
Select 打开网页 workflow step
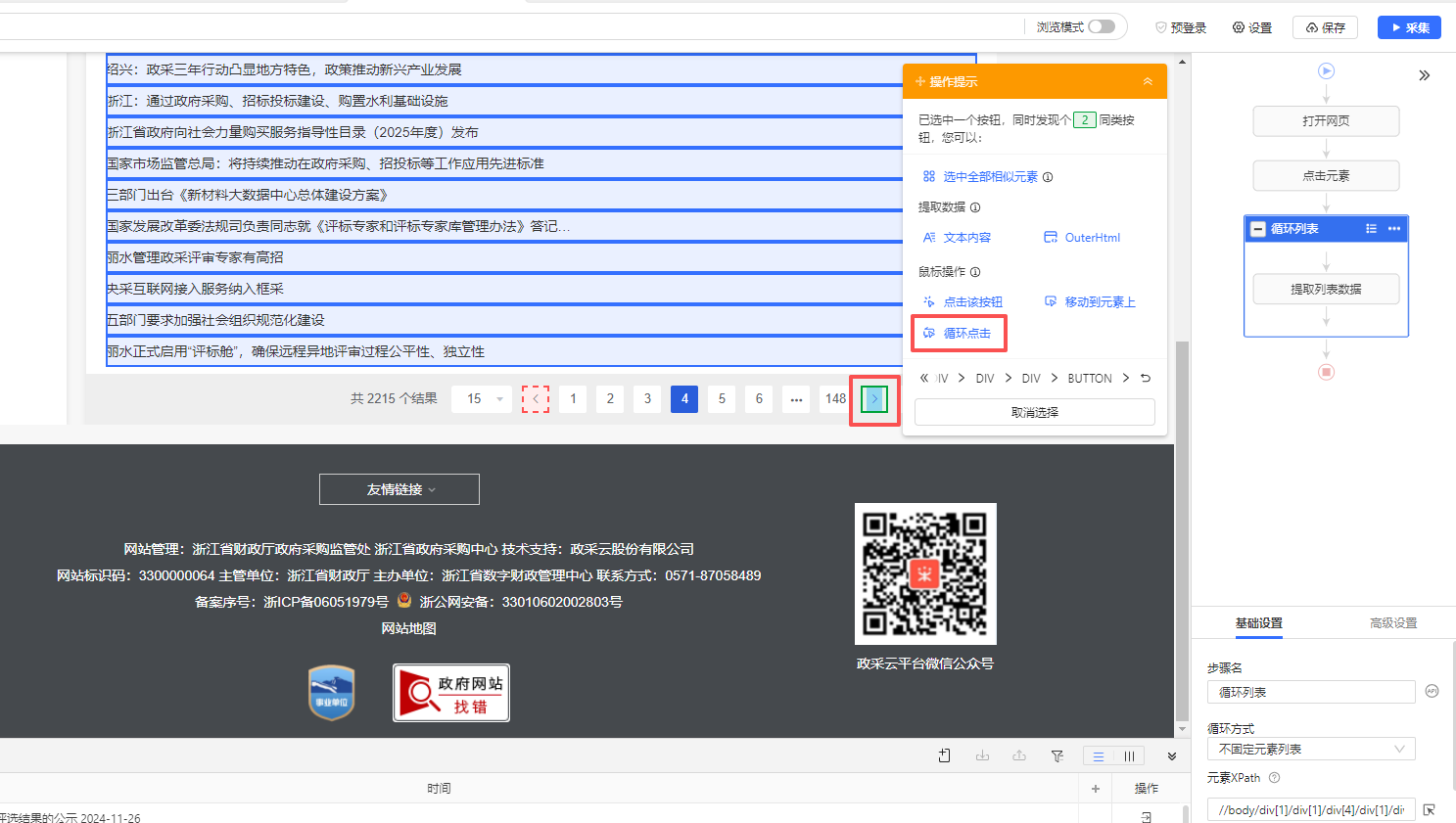pyautogui.click(x=1326, y=120)
